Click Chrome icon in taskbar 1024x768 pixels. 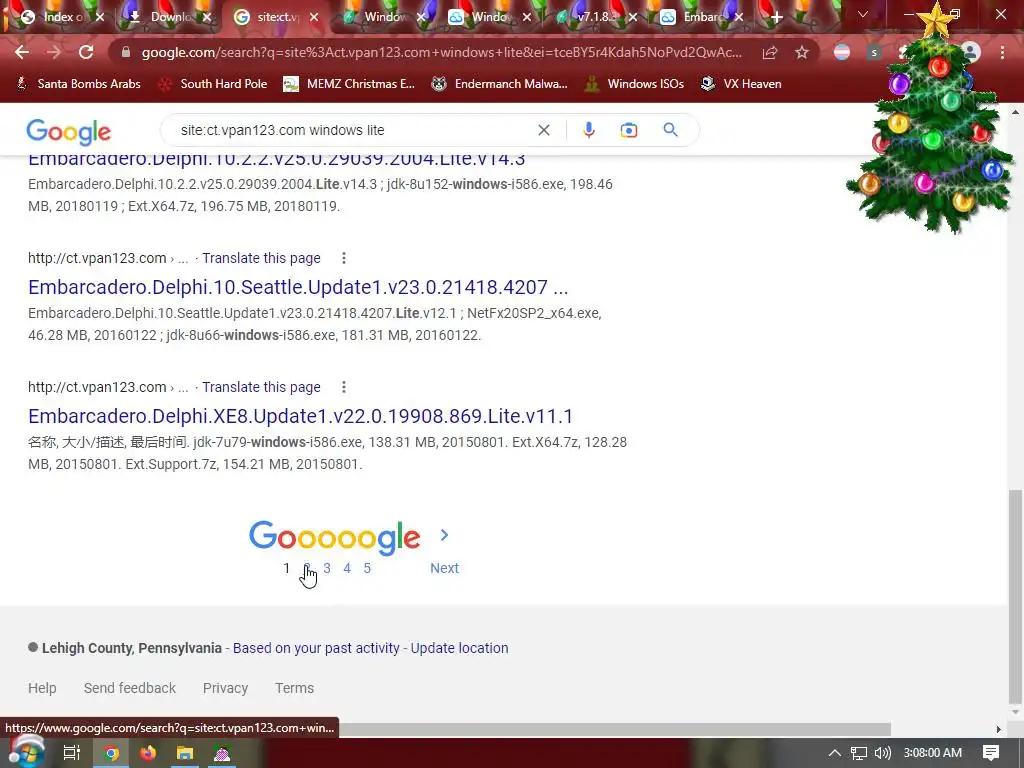(x=112, y=753)
